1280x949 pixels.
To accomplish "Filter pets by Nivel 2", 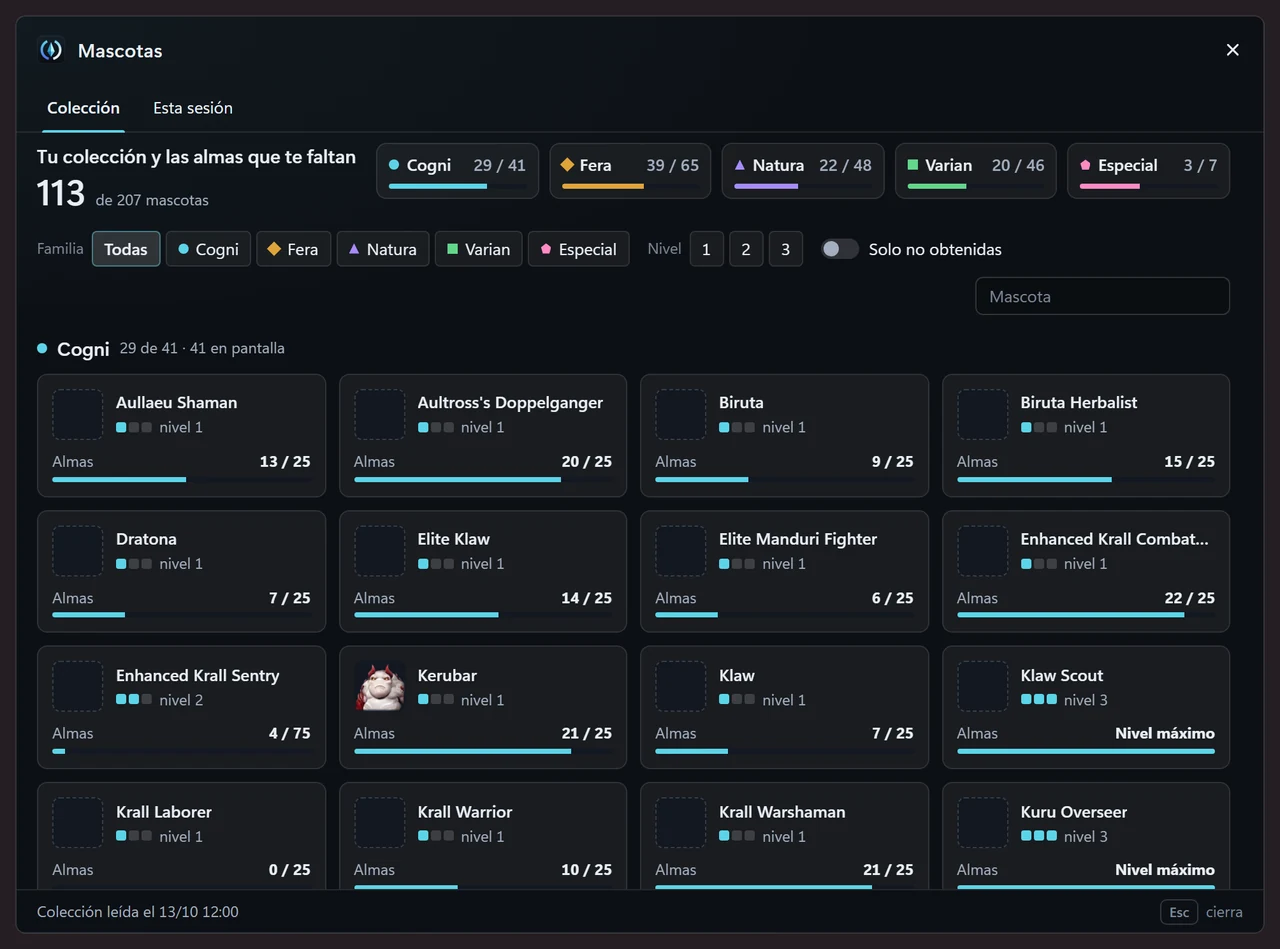I will point(746,249).
